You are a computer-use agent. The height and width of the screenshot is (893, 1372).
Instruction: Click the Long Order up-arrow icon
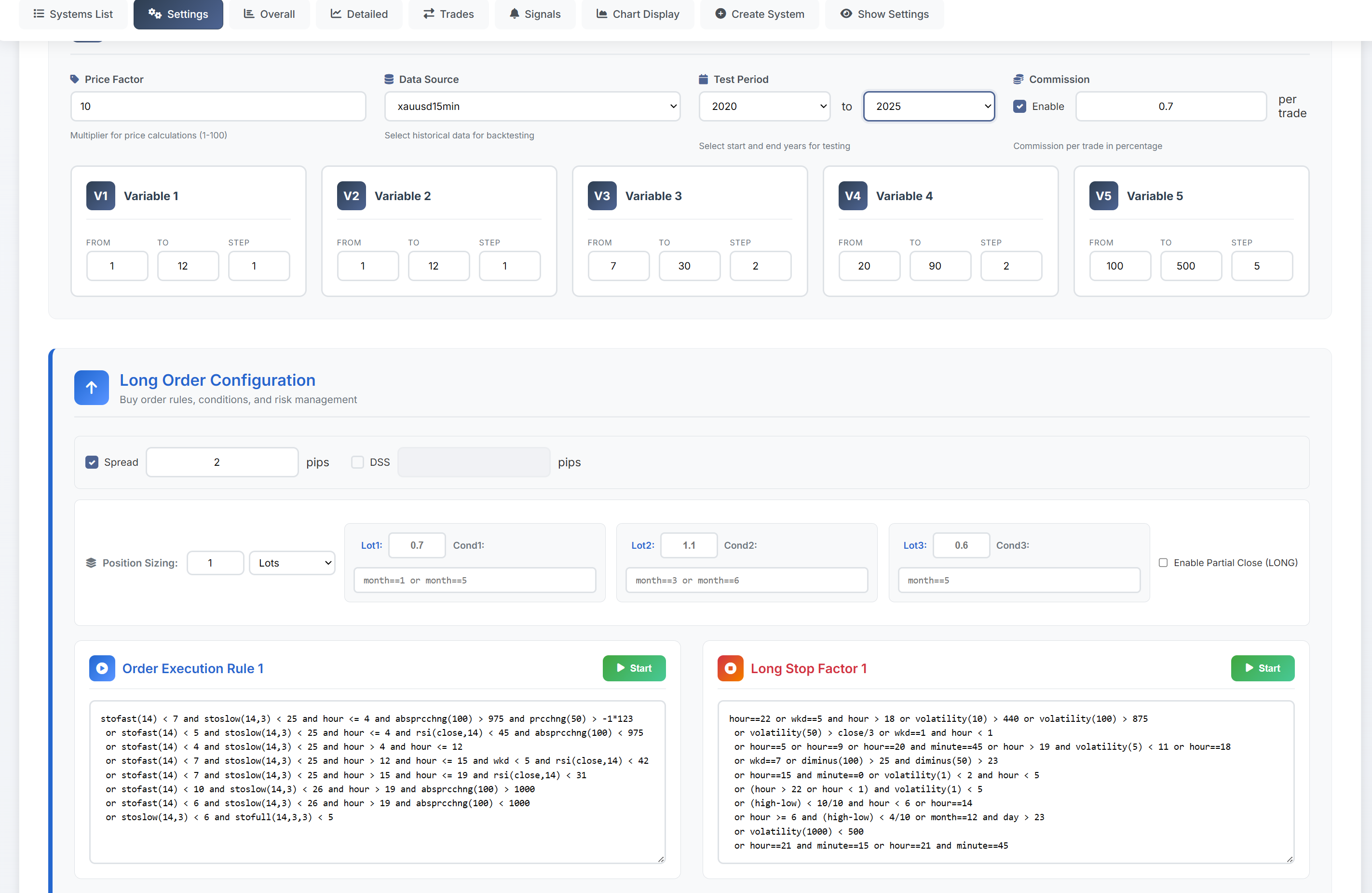91,387
